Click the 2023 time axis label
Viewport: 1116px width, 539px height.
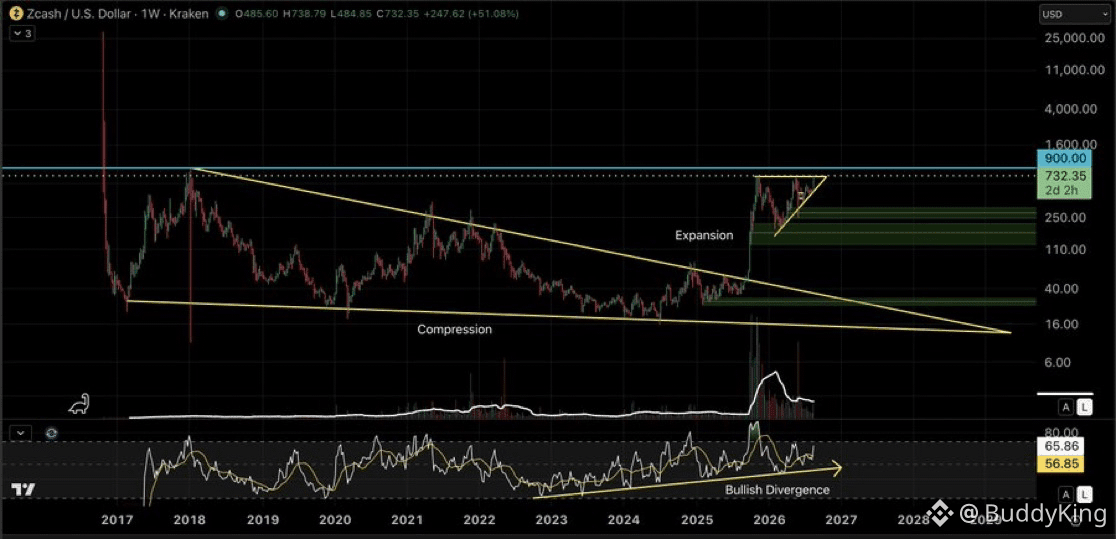pyautogui.click(x=552, y=520)
